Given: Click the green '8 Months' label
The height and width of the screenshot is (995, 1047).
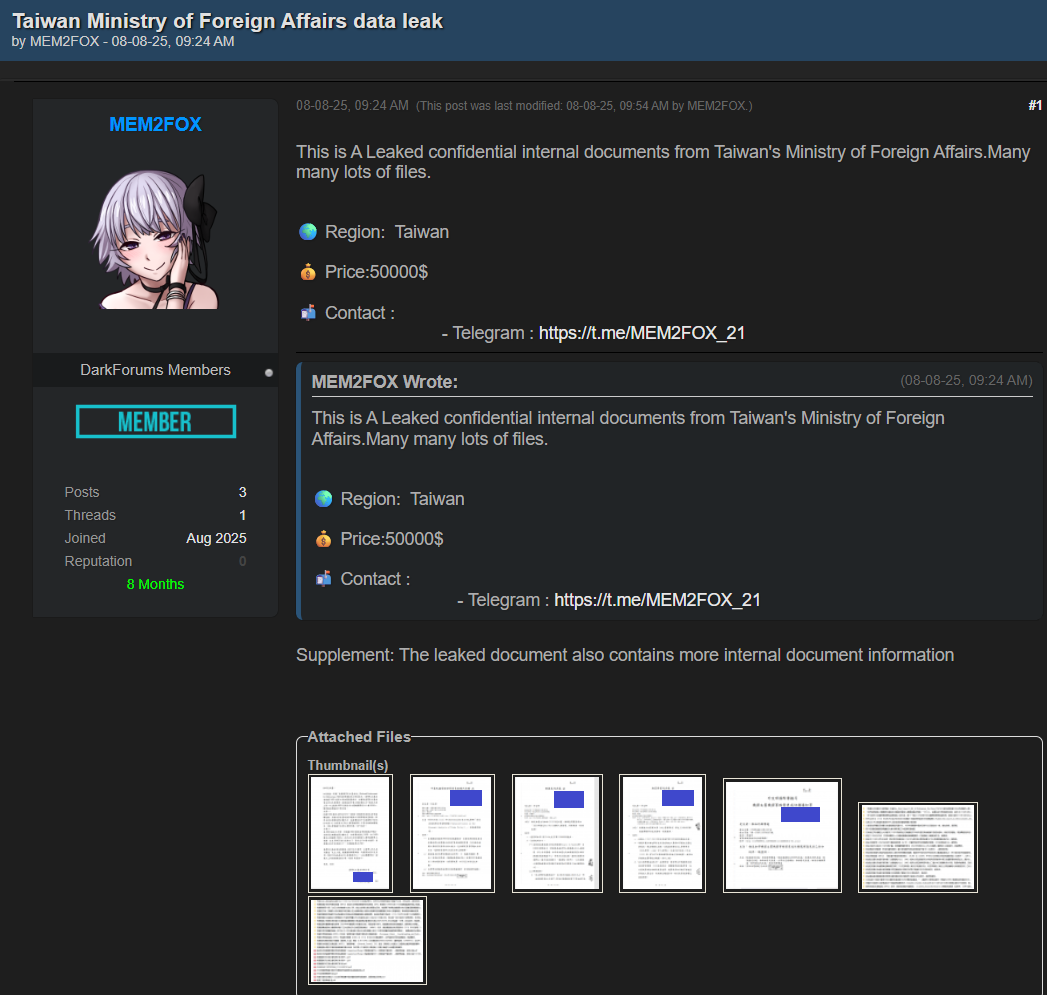Looking at the screenshot, I should pyautogui.click(x=156, y=584).
